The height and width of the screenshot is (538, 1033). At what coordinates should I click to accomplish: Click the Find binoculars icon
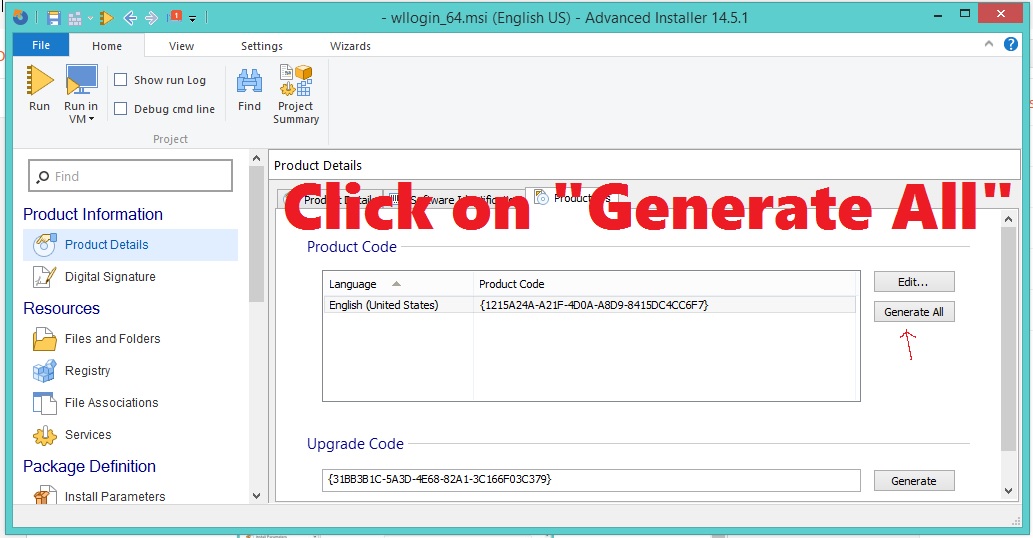(250, 81)
